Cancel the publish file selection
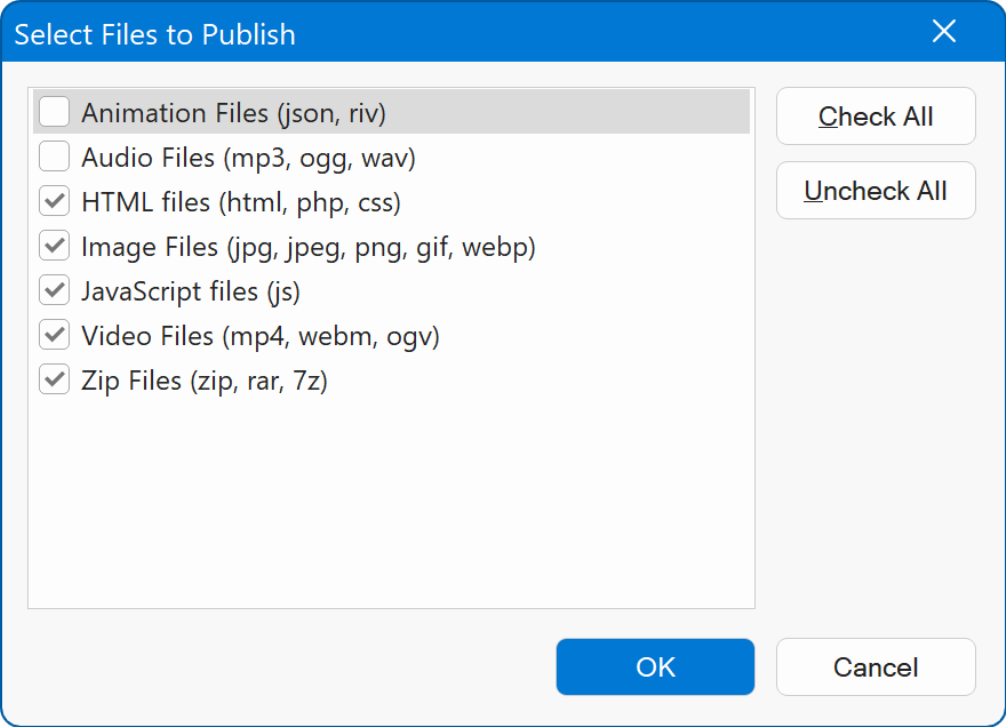 tap(875, 667)
